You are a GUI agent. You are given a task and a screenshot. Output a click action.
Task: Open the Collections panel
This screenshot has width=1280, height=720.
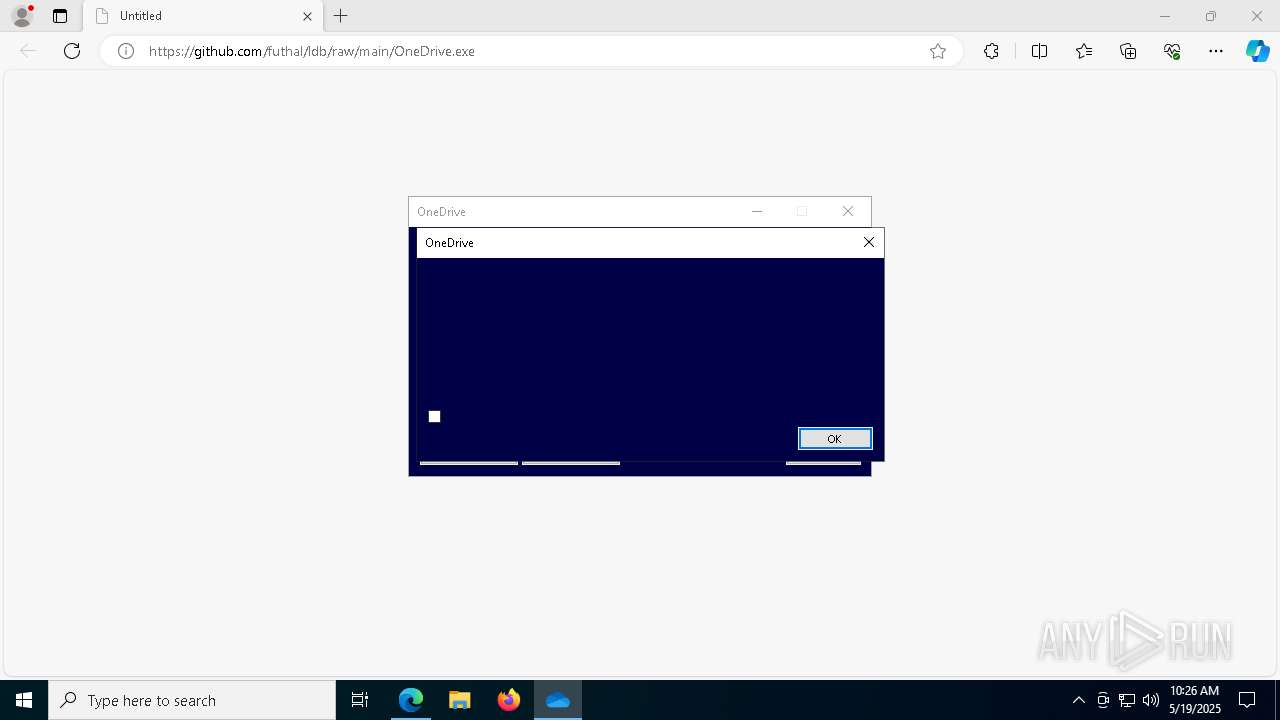[x=1128, y=51]
